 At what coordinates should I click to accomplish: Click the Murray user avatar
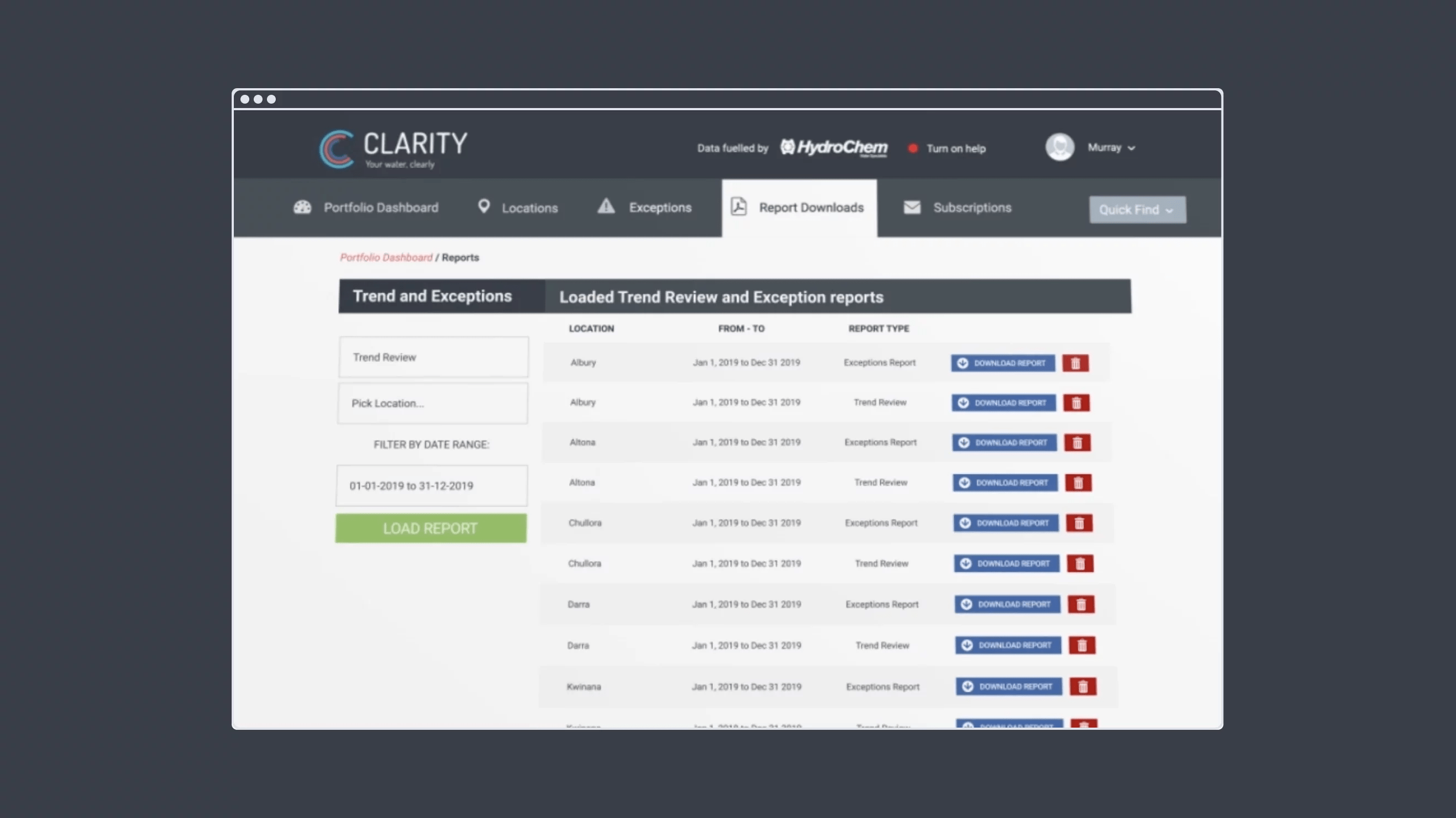tap(1059, 147)
